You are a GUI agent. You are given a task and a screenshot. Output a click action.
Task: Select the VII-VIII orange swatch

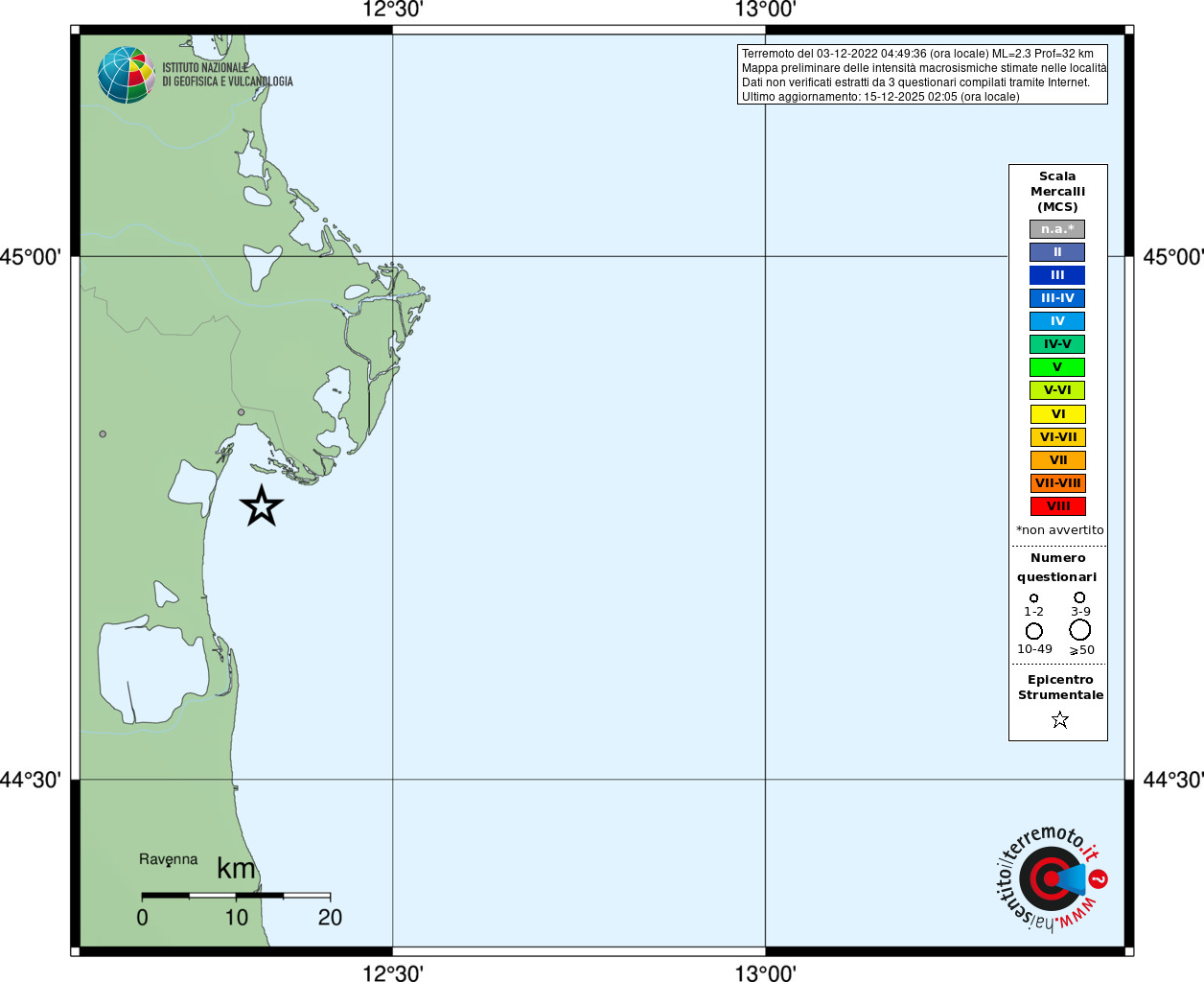[x=1057, y=483]
